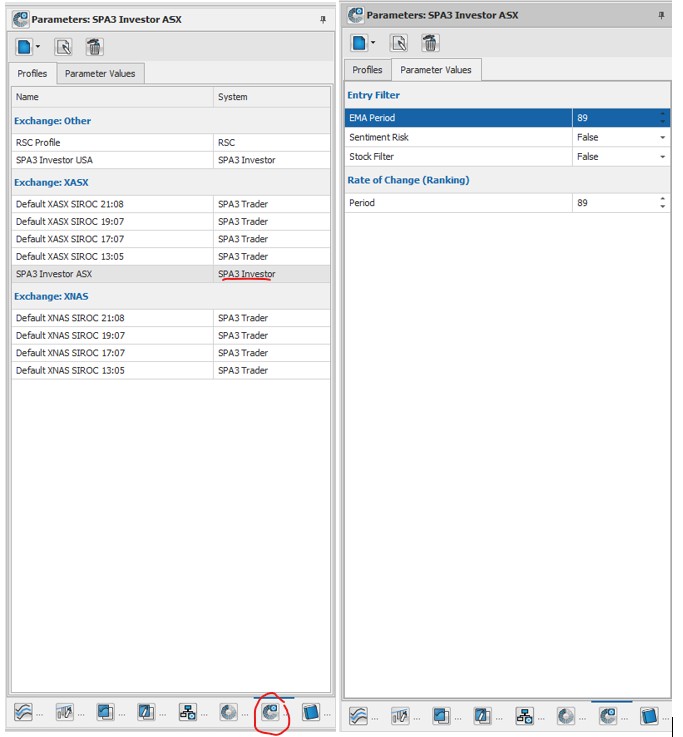683x737 pixels.
Task: Select Default XASX SIROC 17:07 profile
Action: click(171, 239)
